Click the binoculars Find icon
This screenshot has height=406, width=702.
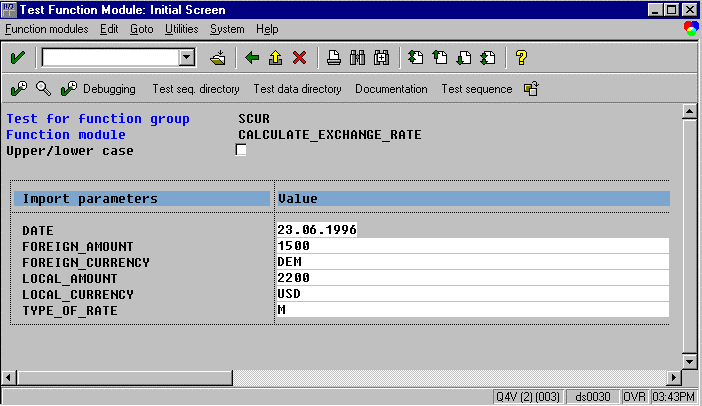(357, 58)
